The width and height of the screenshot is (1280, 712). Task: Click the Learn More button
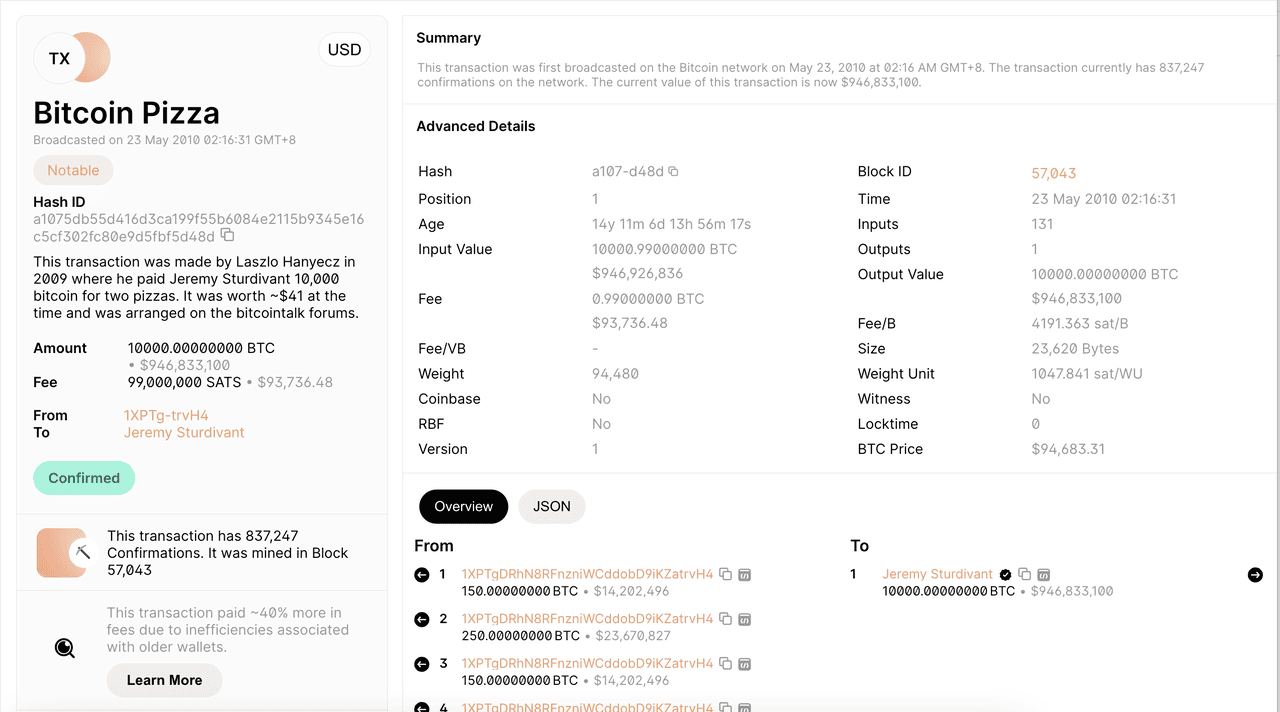click(164, 680)
